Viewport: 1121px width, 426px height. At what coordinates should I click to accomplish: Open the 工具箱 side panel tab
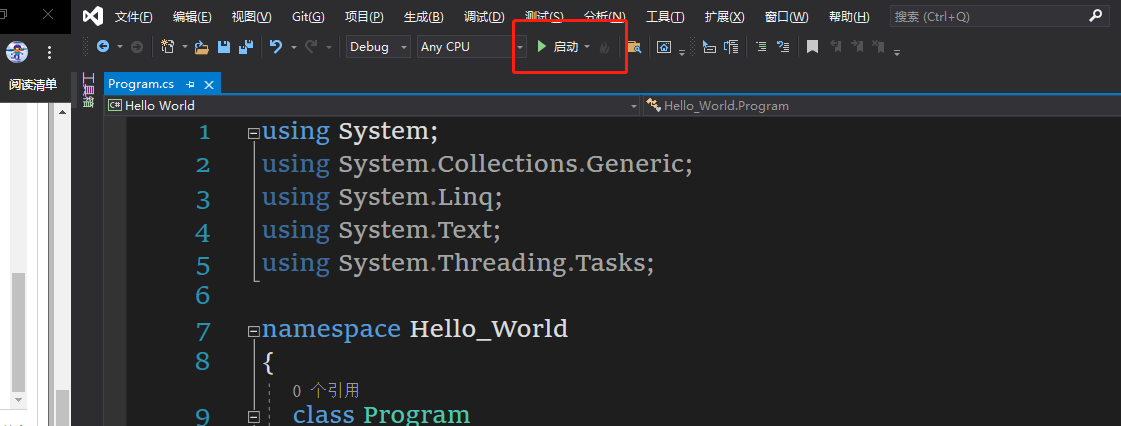coord(88,90)
